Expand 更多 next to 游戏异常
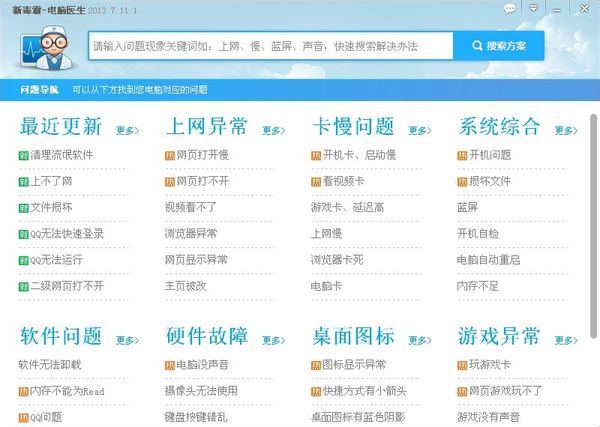The height and width of the screenshot is (427, 600). click(x=566, y=340)
